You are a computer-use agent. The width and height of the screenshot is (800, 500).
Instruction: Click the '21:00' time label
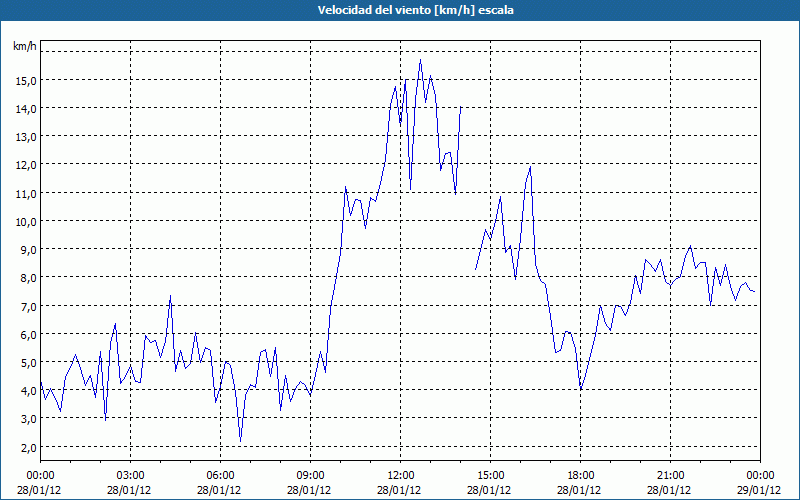point(670,476)
